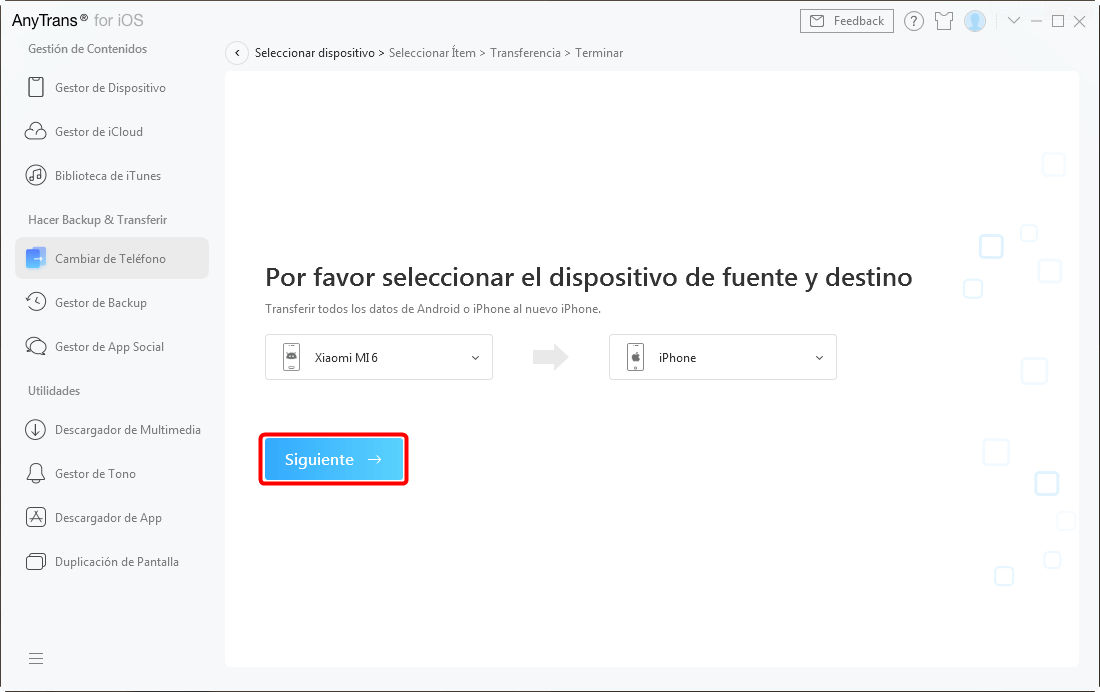The image size is (1100, 692).
Task: Expand the chevron next to the window controls
Action: point(1014,20)
